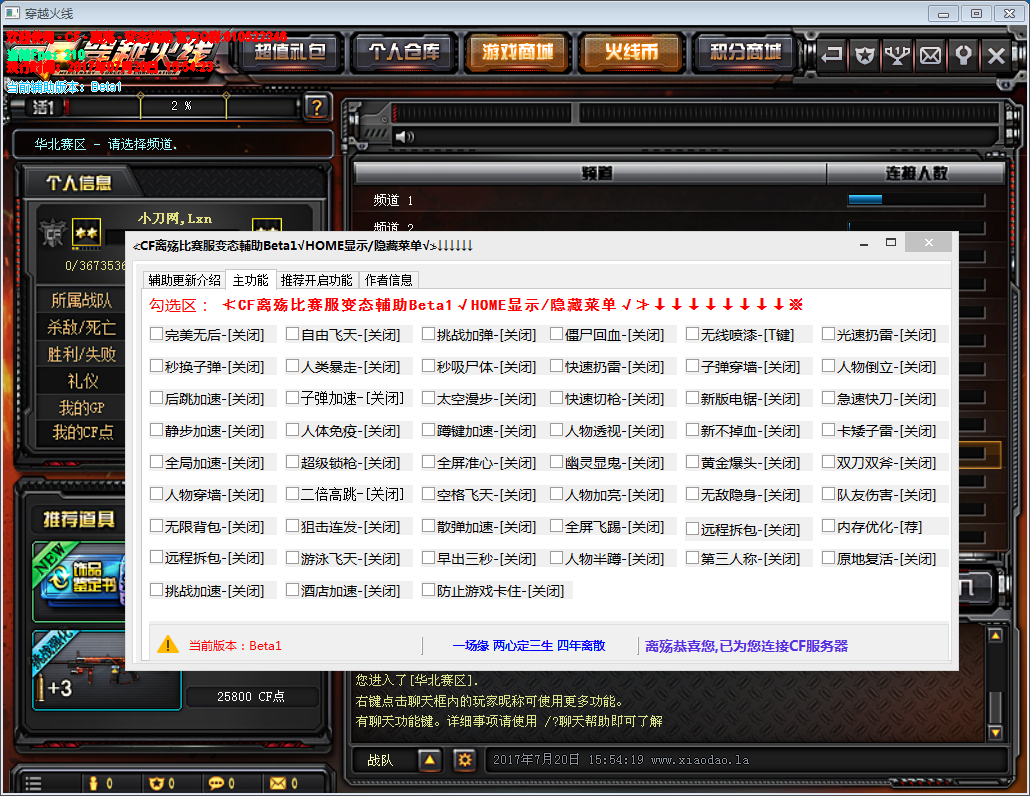Click the 所属战队 row in personal info
Screen dimensions: 1030x796
click(x=81, y=300)
